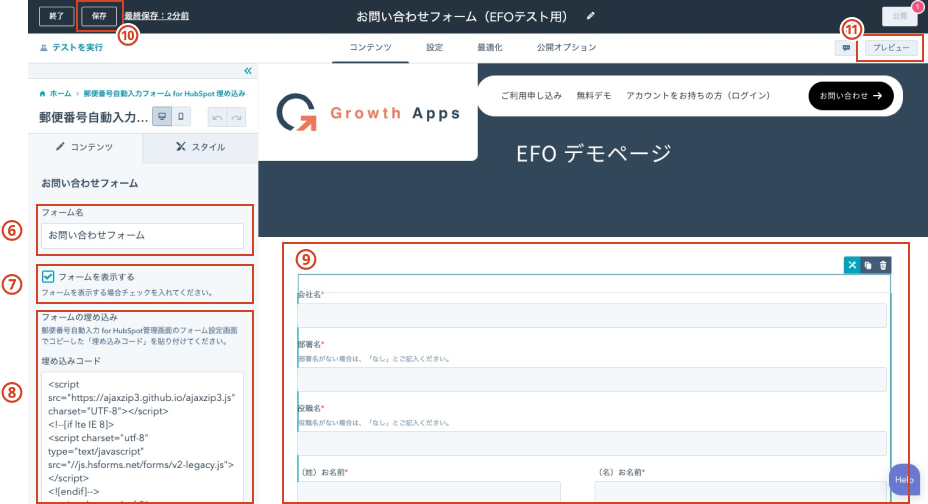Viewport: 928px width, 504px height.
Task: Click the undo arrow icon
Action: (217, 117)
